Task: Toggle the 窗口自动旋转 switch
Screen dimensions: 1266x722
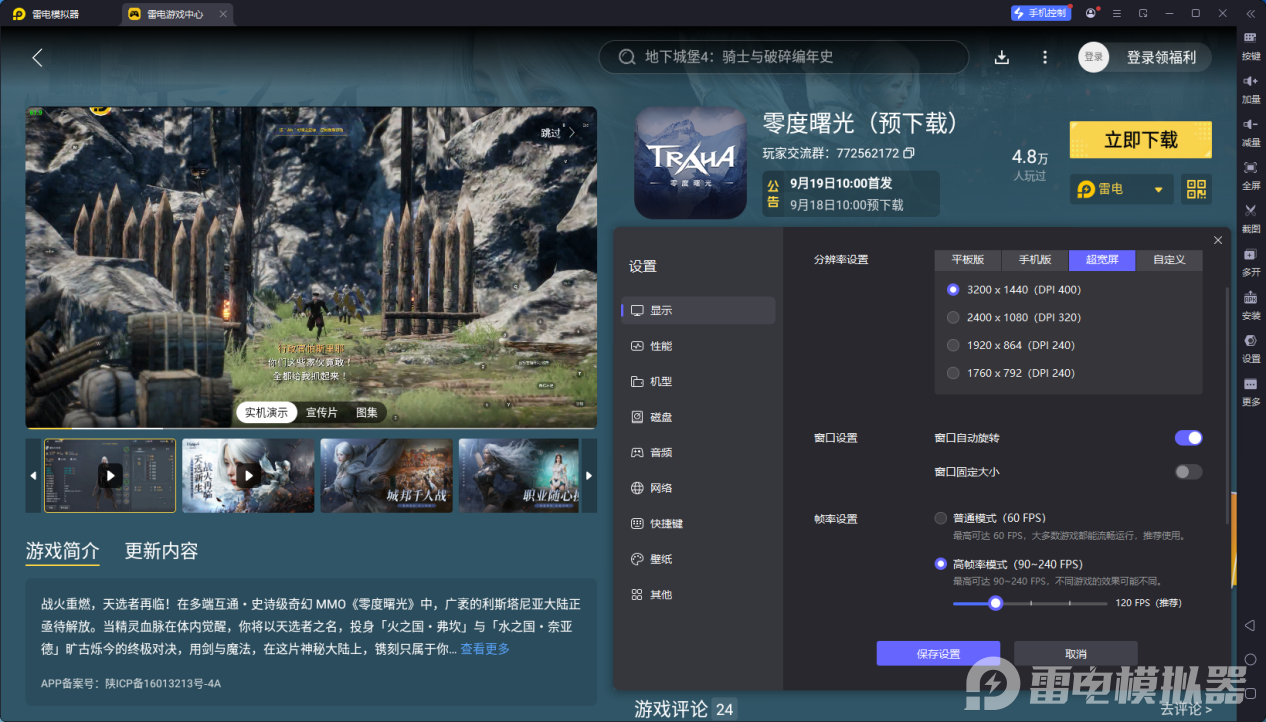Action: pyautogui.click(x=1188, y=438)
